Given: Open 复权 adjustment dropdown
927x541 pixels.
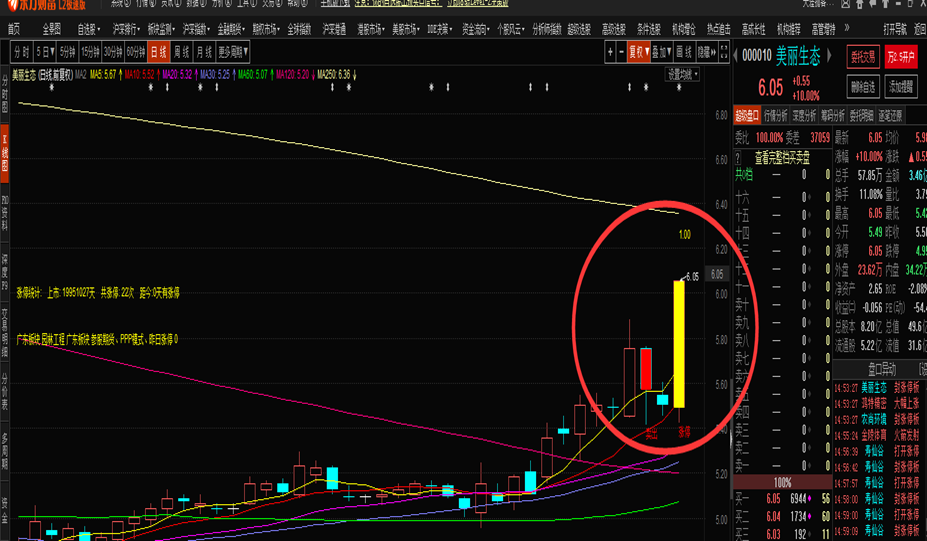Looking at the screenshot, I should tap(638, 53).
